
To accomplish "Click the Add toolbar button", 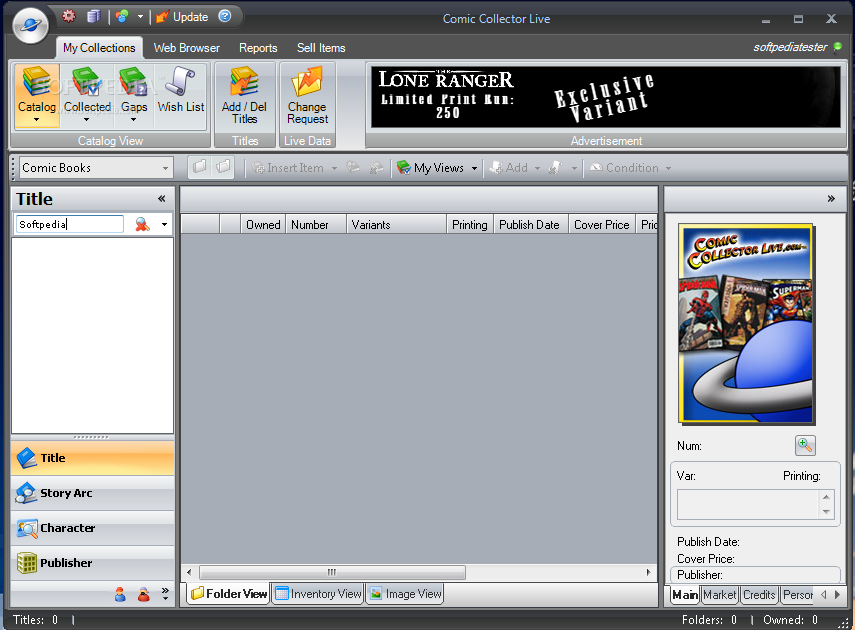I will [x=509, y=168].
